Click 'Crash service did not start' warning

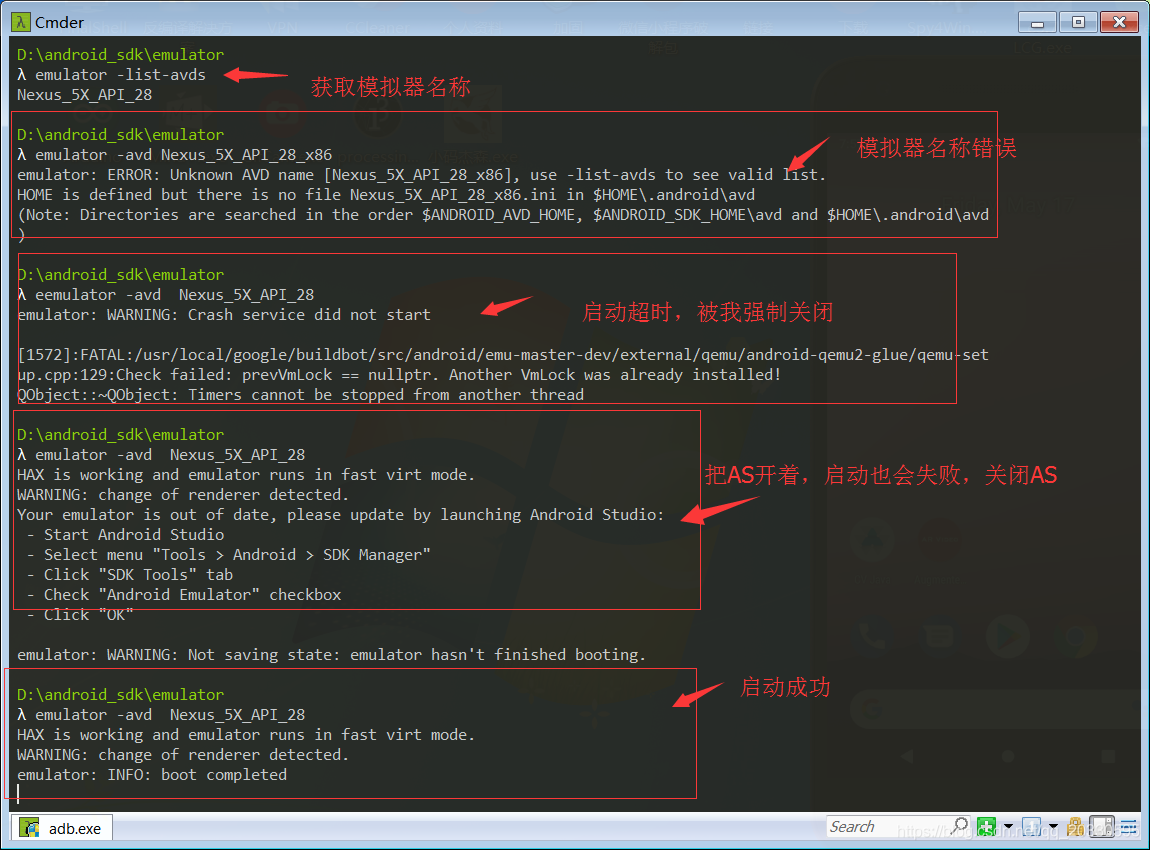(224, 315)
